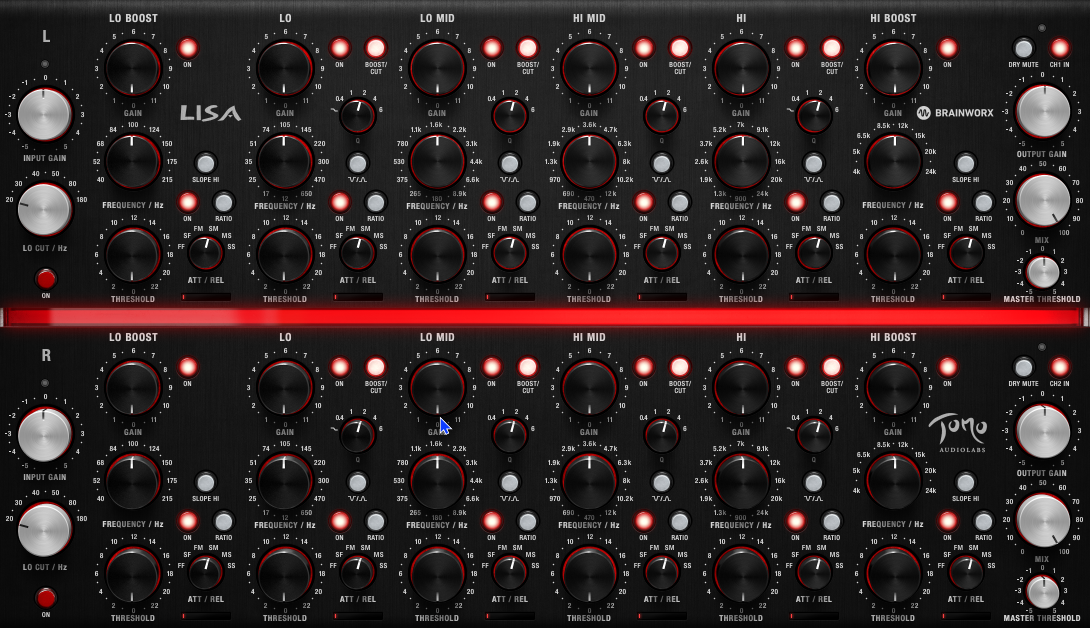Click the R channel HI MID Q knob
This screenshot has width=1090, height=628.
coord(661,435)
